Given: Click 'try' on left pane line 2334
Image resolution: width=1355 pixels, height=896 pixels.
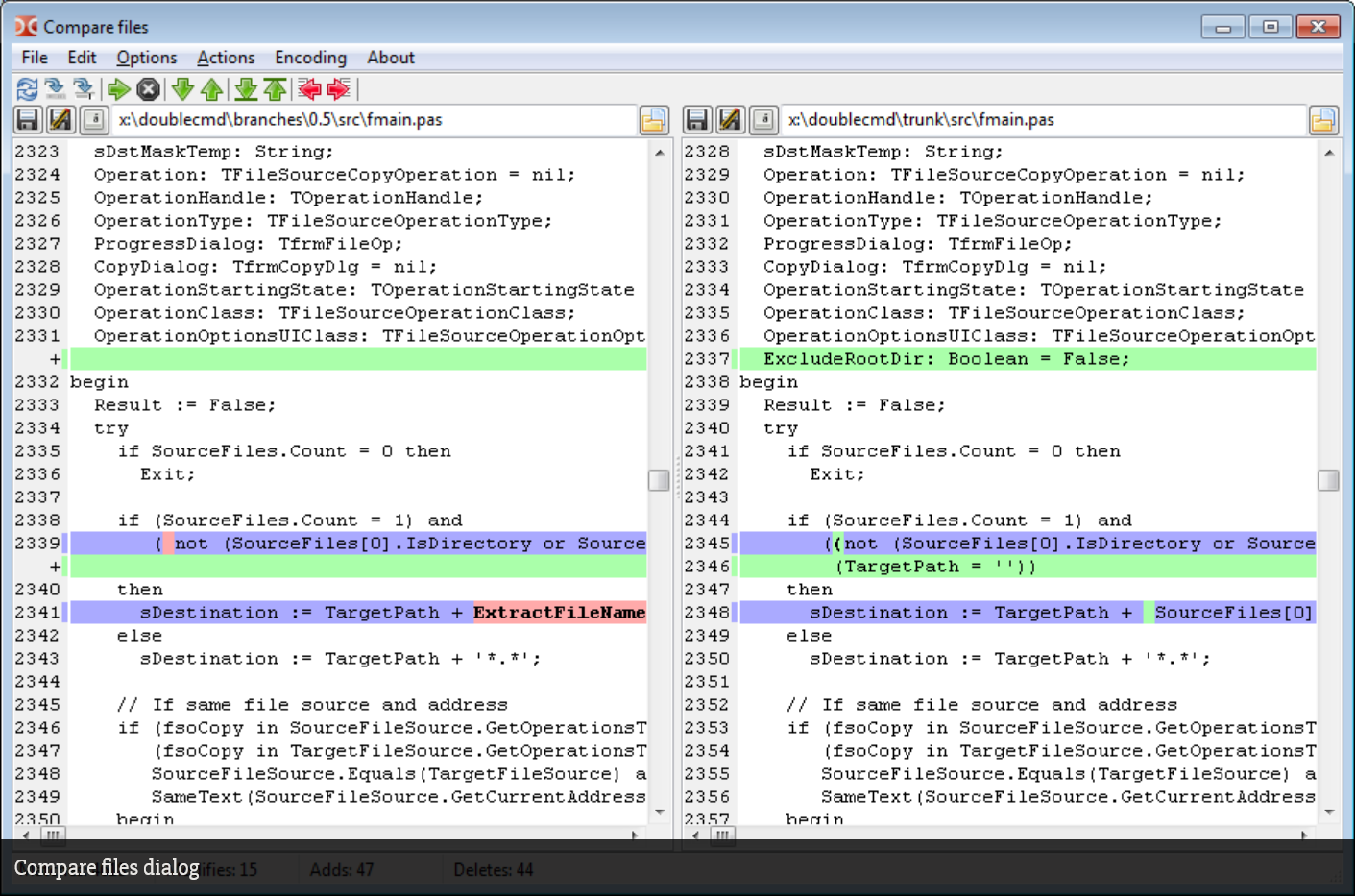Looking at the screenshot, I should (111, 428).
